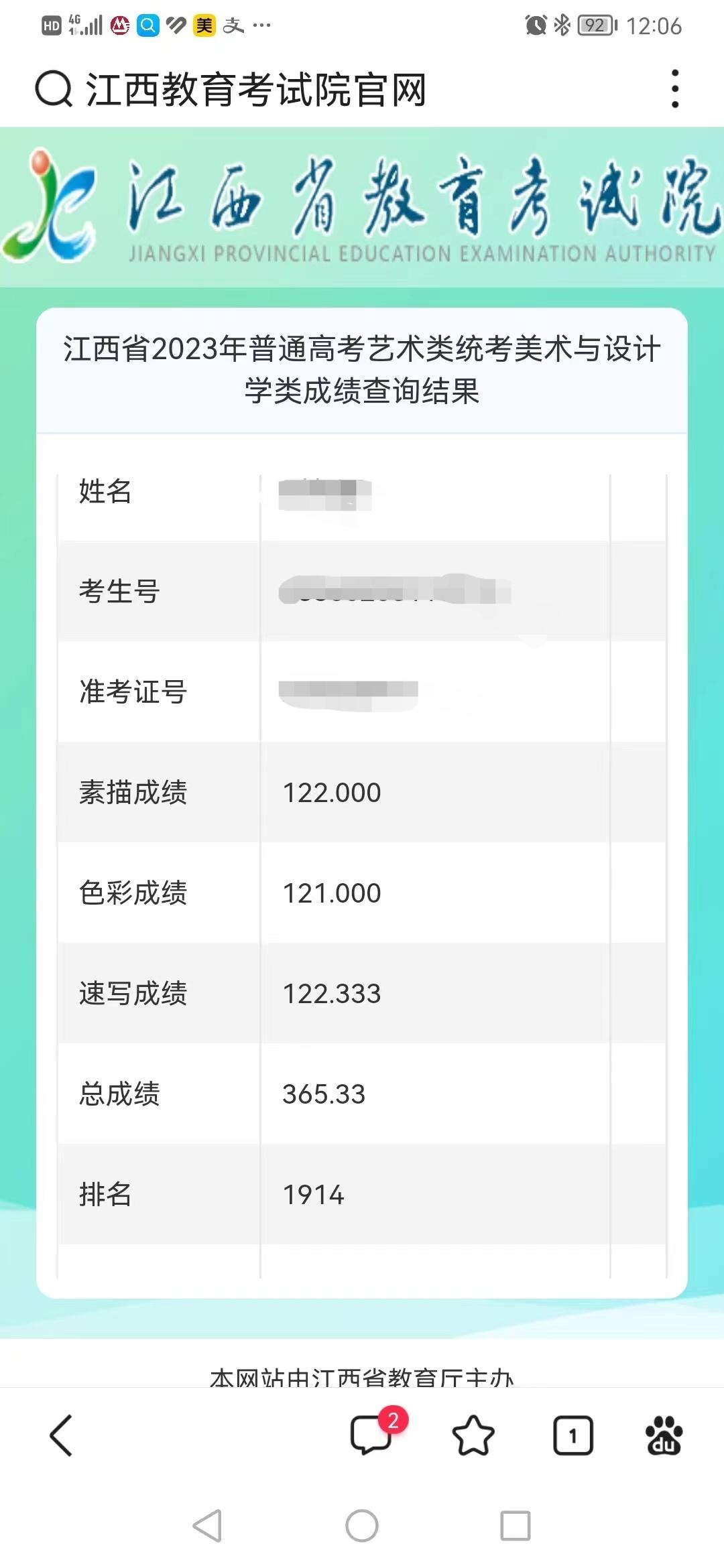Tap the 江西省教育考试院 banner title
The width and height of the screenshot is (724, 1568).
[422, 198]
